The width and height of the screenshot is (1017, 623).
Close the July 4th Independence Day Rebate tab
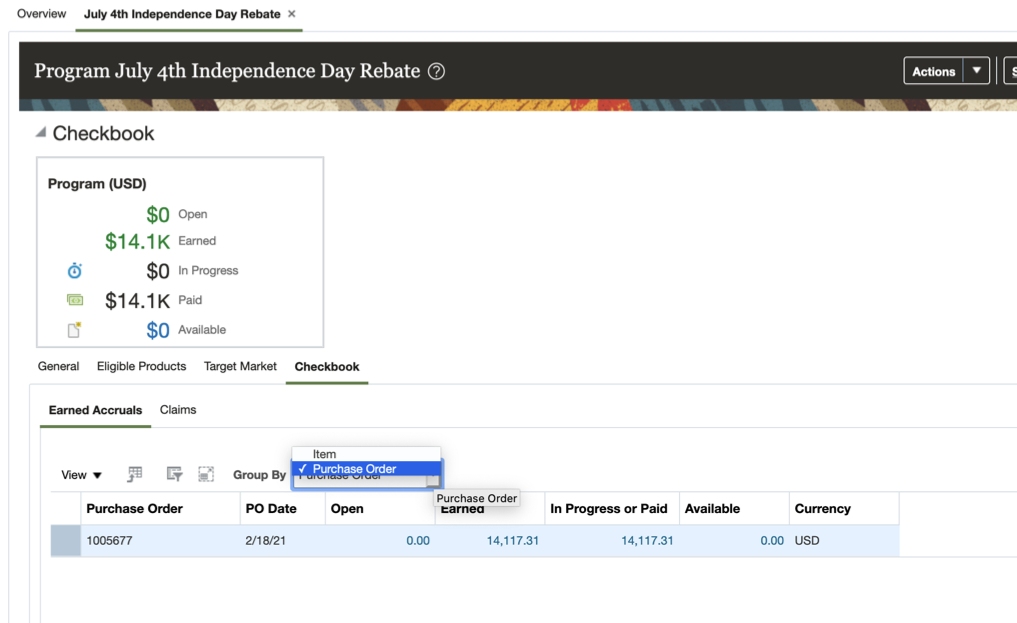click(x=292, y=14)
